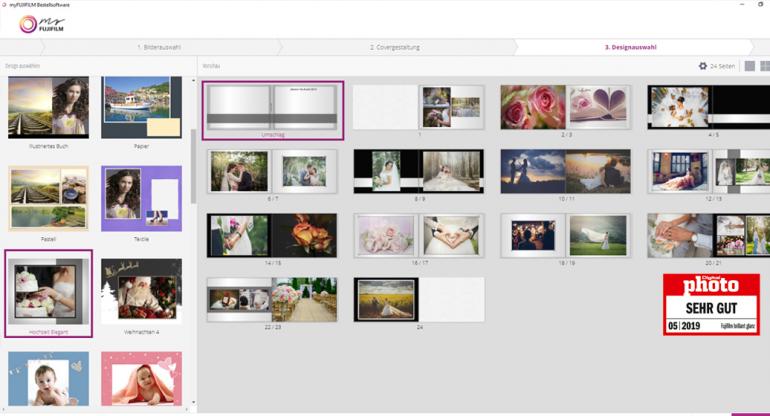Viewport: 770px width, 416px height.
Task: Open pages 12/13 spread preview
Action: (709, 171)
